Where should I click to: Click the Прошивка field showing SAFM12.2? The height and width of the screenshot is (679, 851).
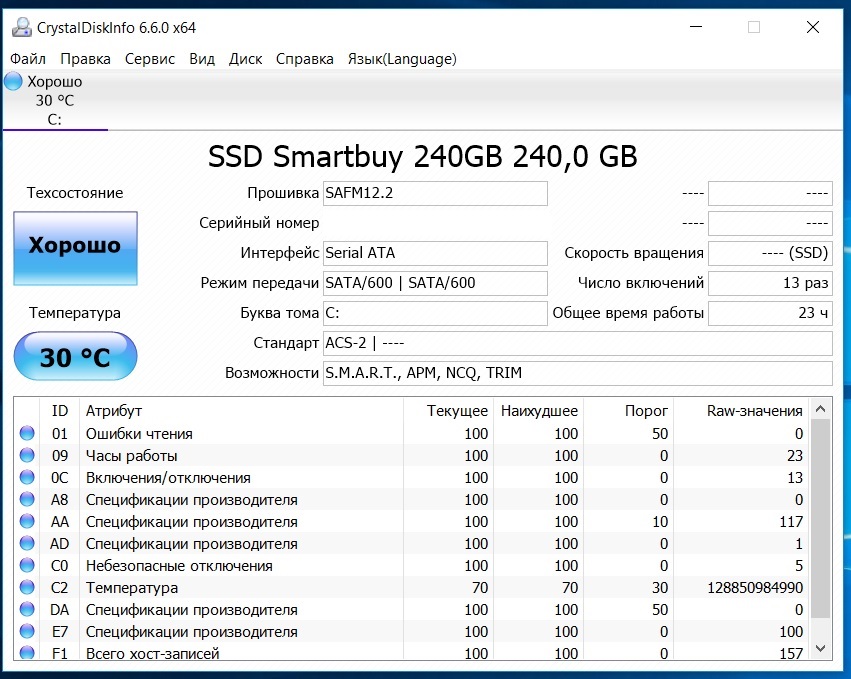[x=435, y=193]
